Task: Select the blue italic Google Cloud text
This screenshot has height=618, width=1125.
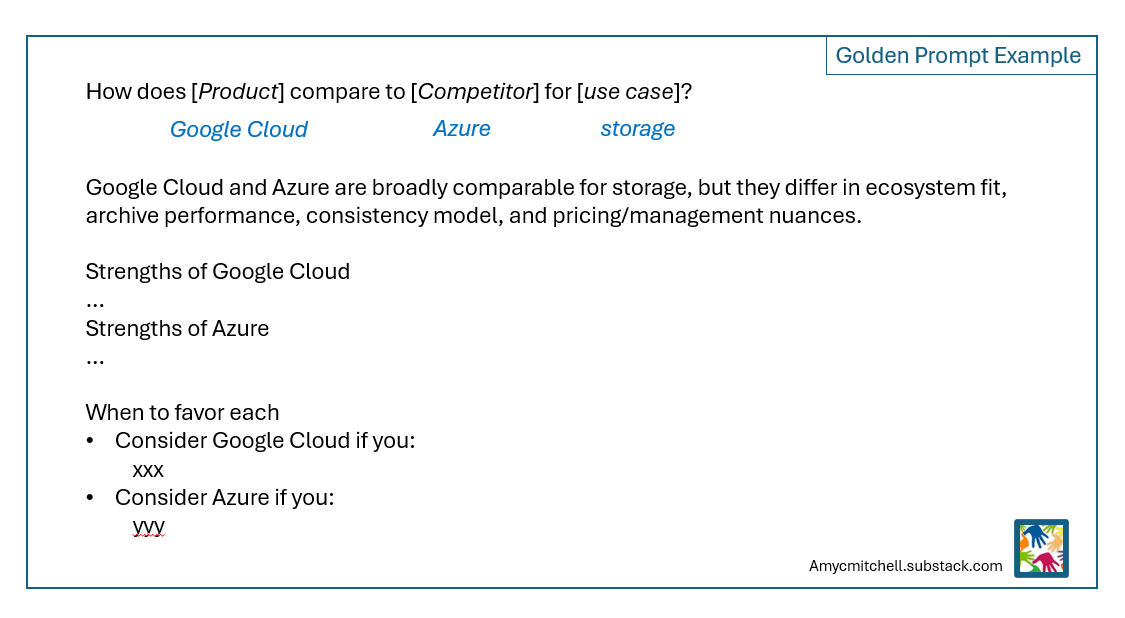Action: pyautogui.click(x=238, y=130)
